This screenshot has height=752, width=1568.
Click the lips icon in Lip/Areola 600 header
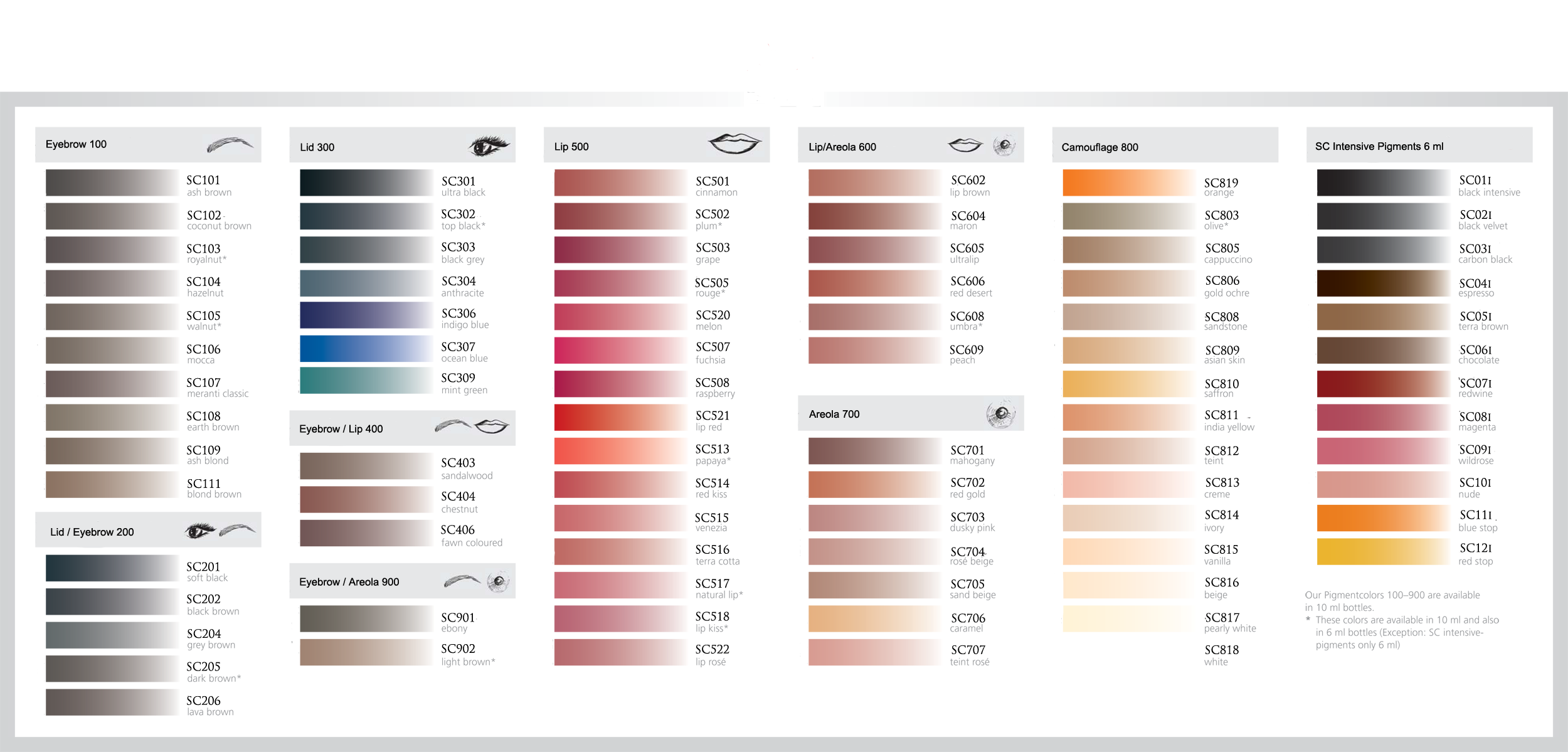click(965, 146)
